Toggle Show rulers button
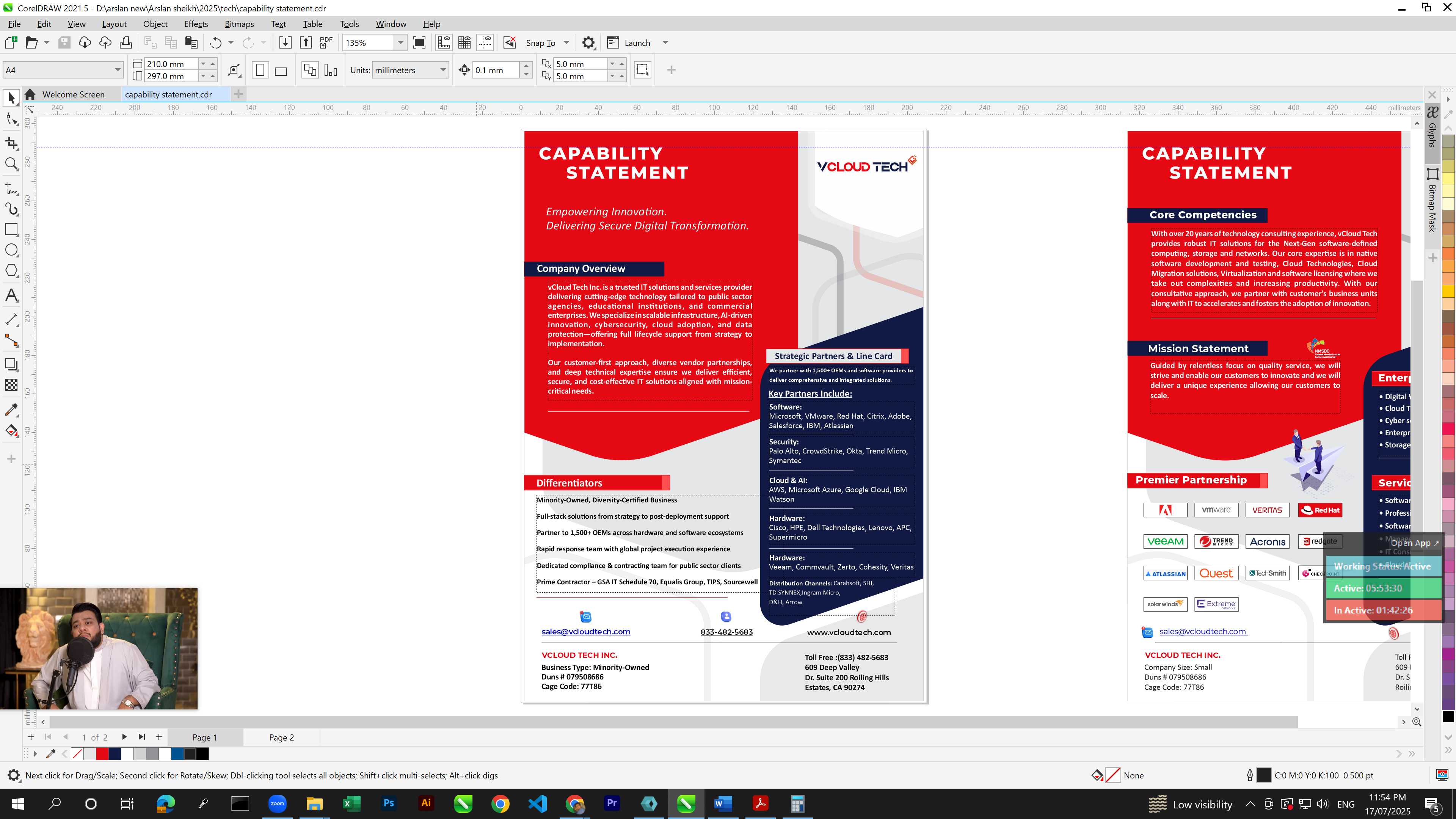Image resolution: width=1456 pixels, height=819 pixels. [444, 42]
